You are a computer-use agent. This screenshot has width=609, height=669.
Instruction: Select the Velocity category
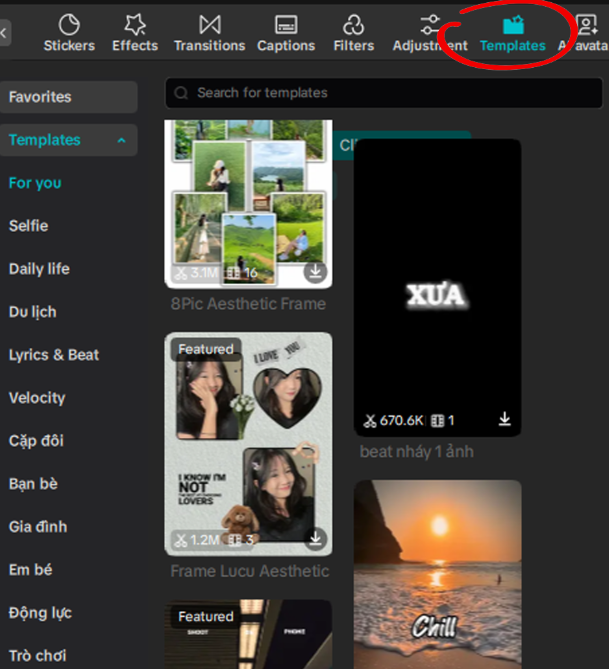click(x=37, y=398)
